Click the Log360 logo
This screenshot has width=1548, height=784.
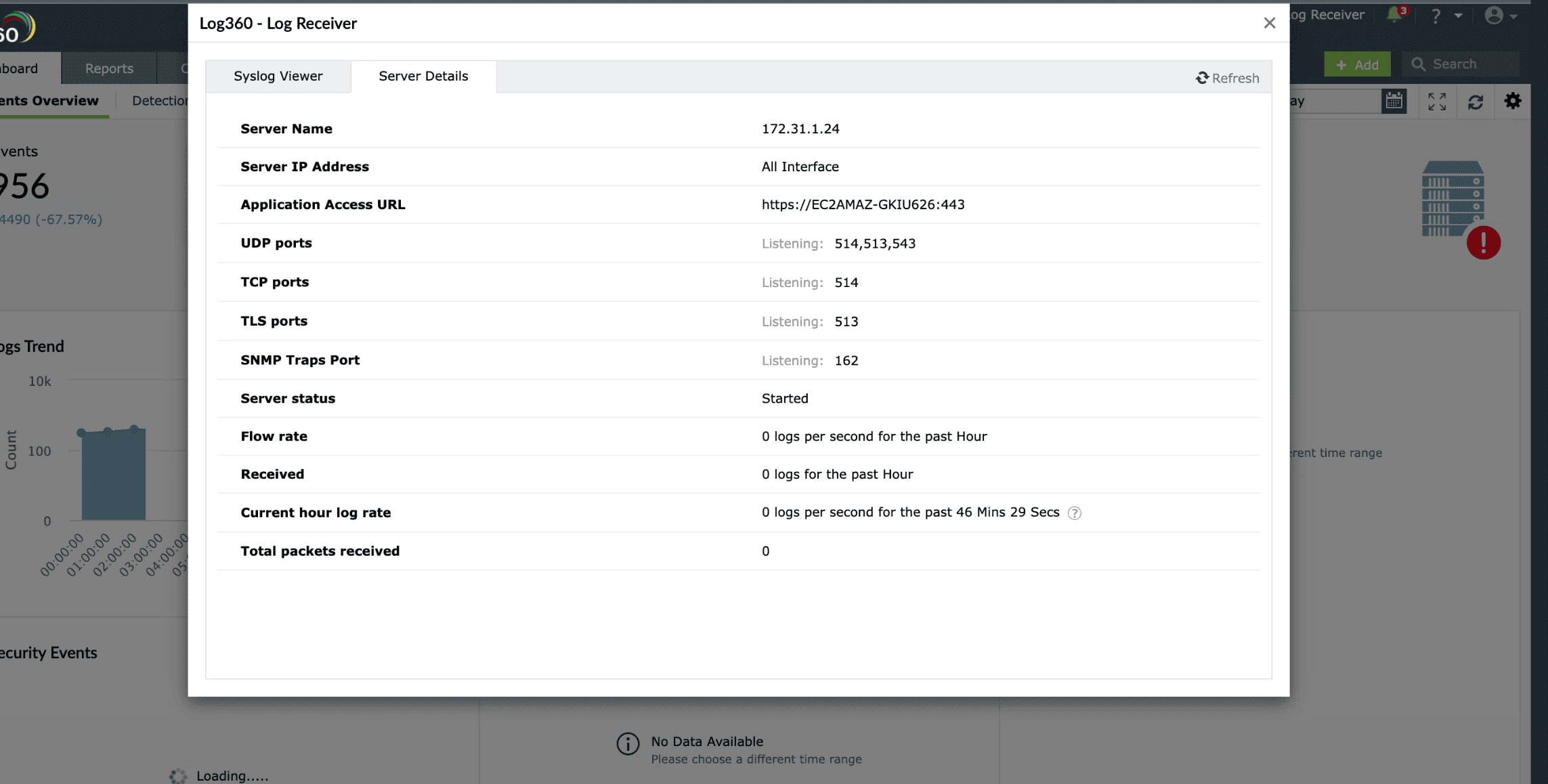point(17,28)
